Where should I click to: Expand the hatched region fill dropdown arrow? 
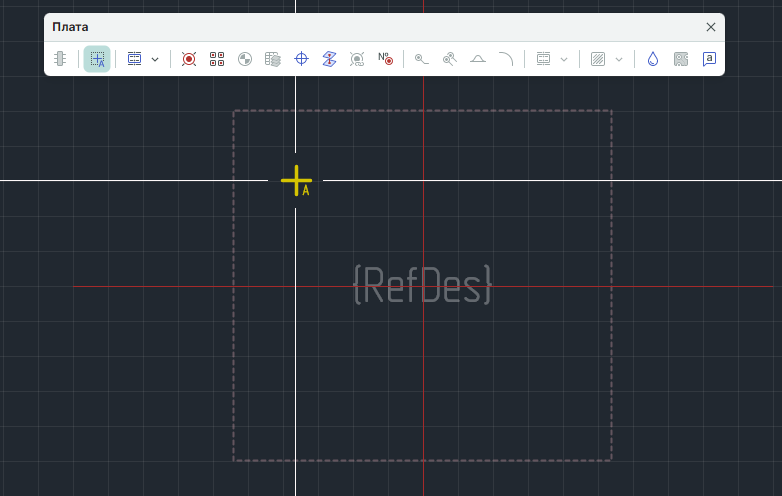click(x=619, y=59)
